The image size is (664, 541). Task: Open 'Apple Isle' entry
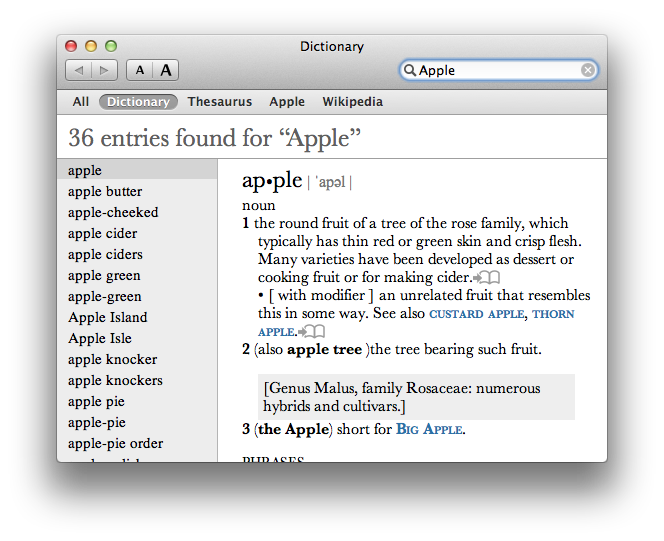(x=137, y=338)
